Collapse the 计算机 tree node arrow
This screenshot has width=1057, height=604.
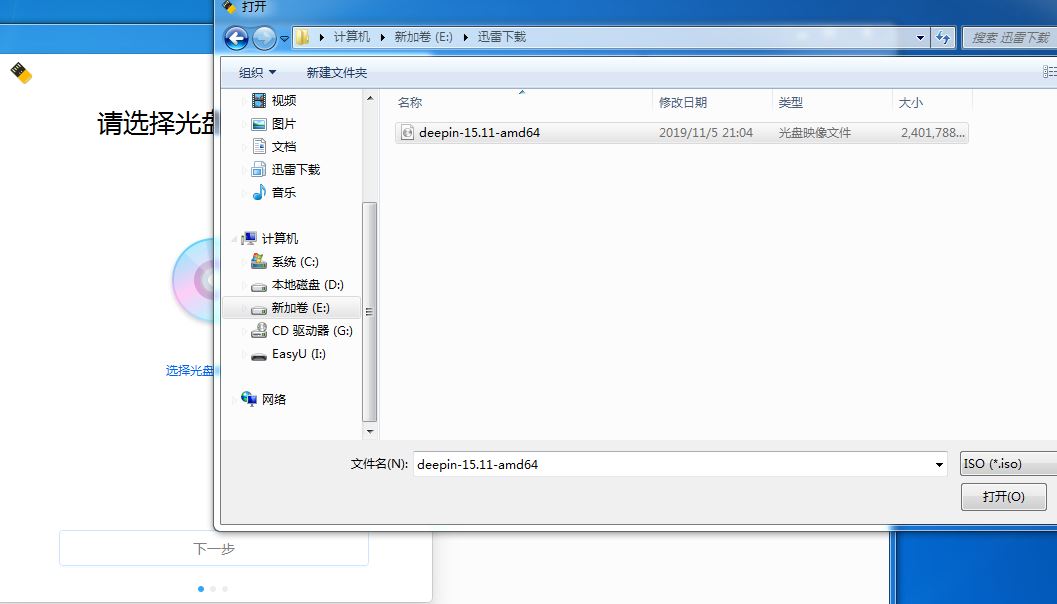[x=235, y=239]
